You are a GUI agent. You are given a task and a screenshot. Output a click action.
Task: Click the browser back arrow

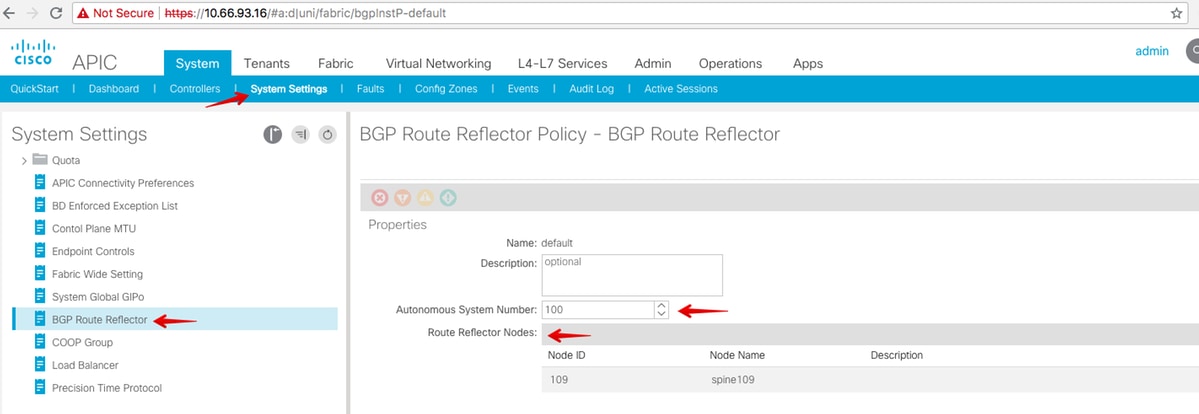tap(9, 13)
